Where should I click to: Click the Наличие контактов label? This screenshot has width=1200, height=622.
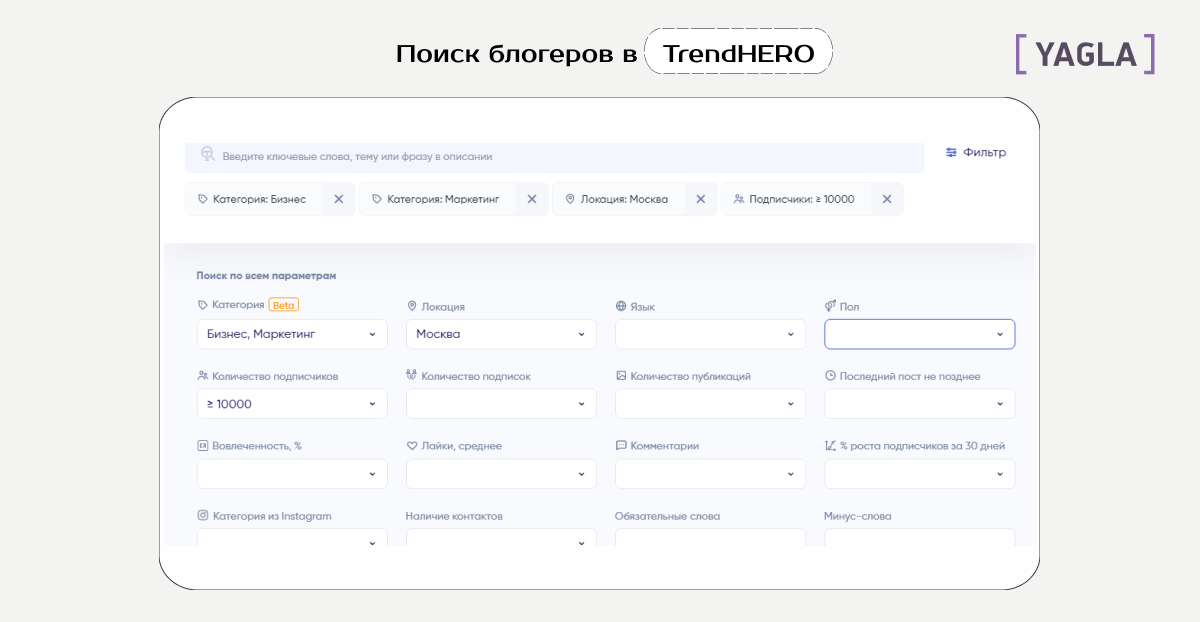point(454,516)
